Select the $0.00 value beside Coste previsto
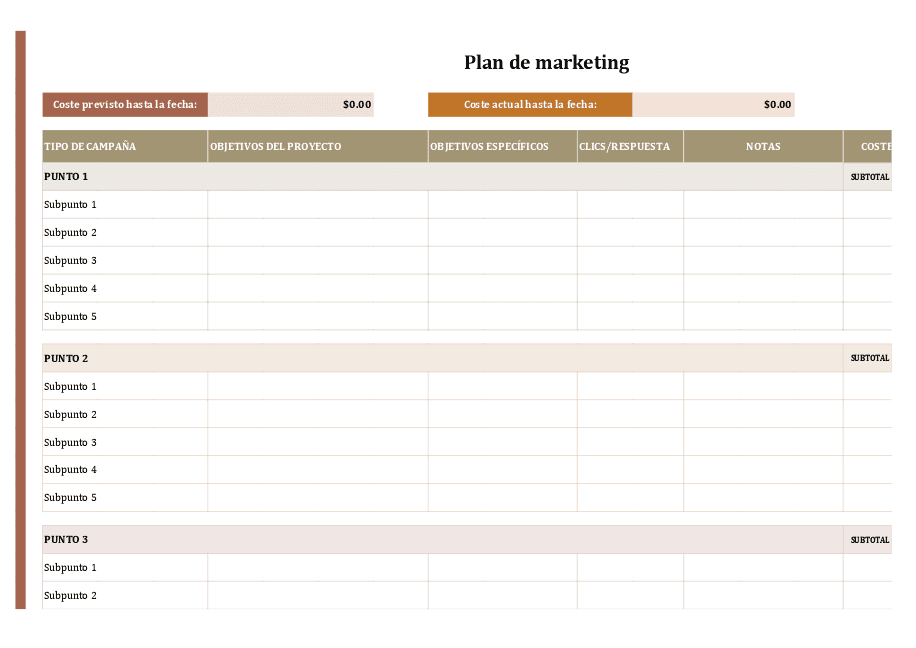This screenshot has height=648, width=916. [x=355, y=104]
